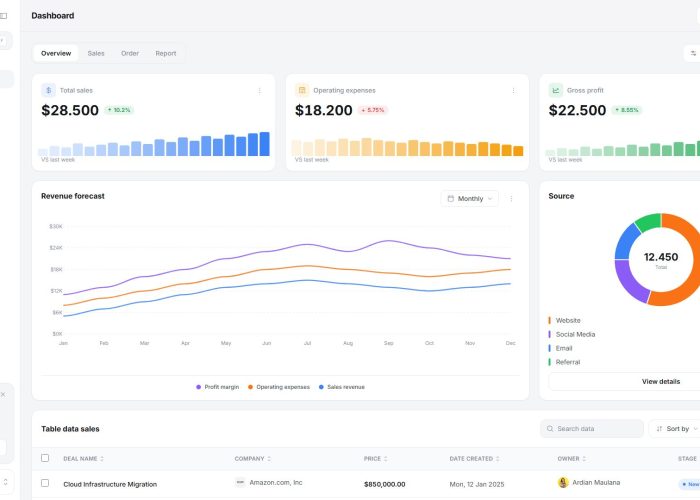The height and width of the screenshot is (500, 700).
Task: Click the Gross profit chart icon
Action: (556, 90)
